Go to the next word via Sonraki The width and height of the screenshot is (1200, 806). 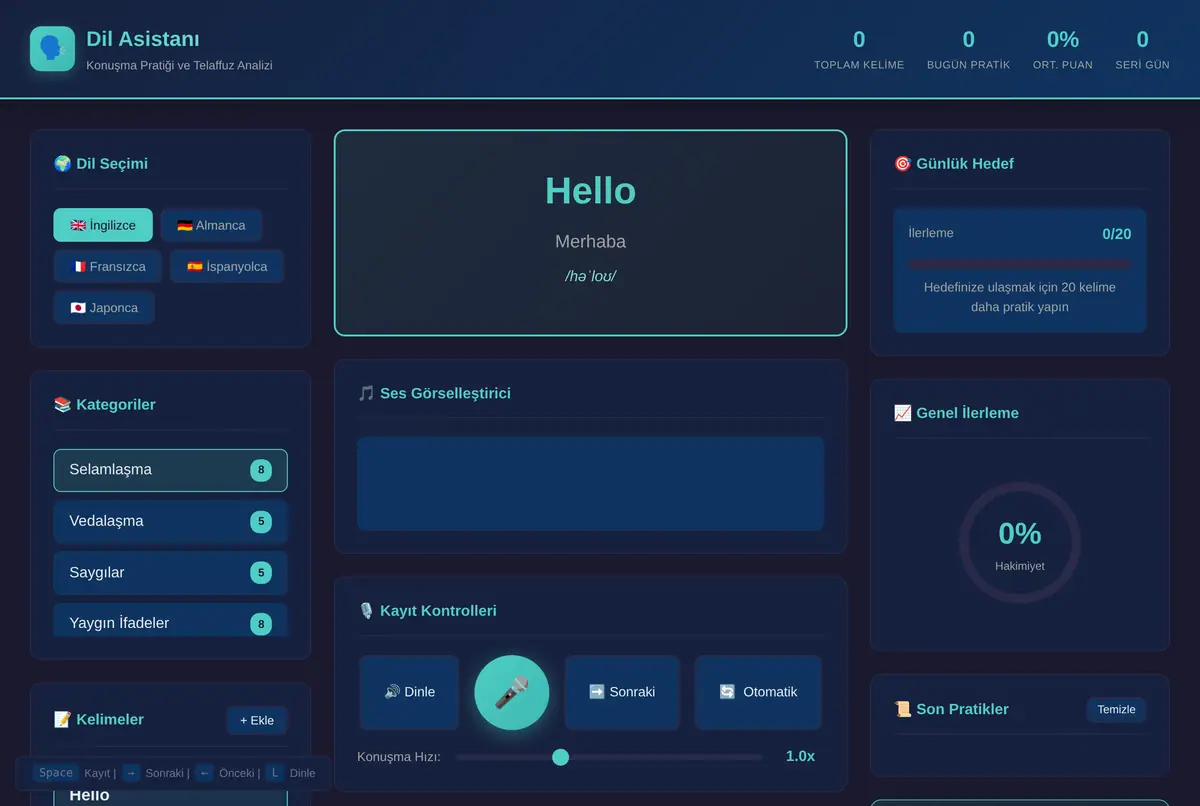point(622,692)
